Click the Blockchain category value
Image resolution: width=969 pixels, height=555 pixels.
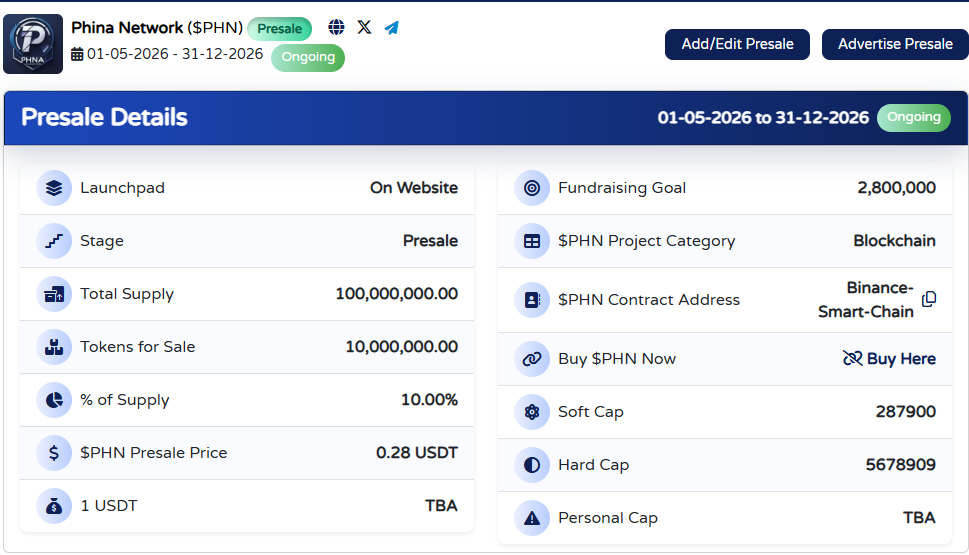[x=894, y=241]
